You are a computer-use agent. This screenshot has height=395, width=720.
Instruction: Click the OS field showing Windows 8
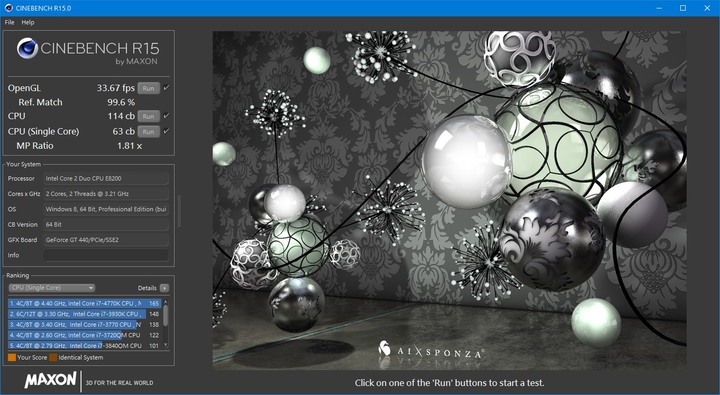pos(106,209)
